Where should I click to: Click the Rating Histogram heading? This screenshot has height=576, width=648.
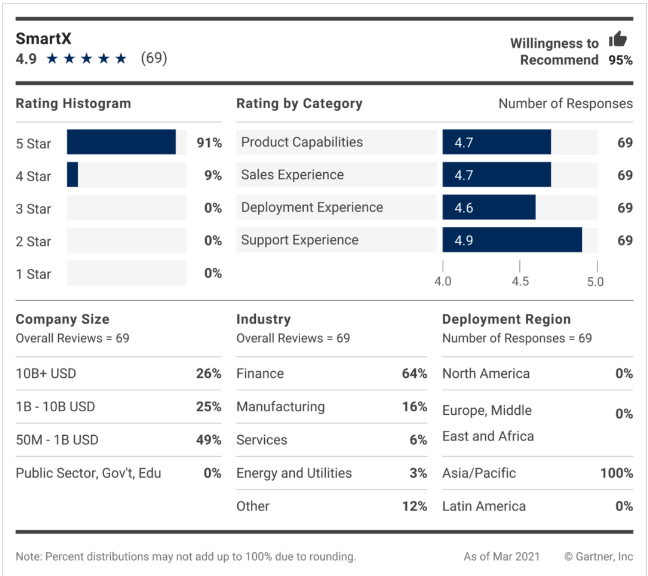[x=73, y=103]
